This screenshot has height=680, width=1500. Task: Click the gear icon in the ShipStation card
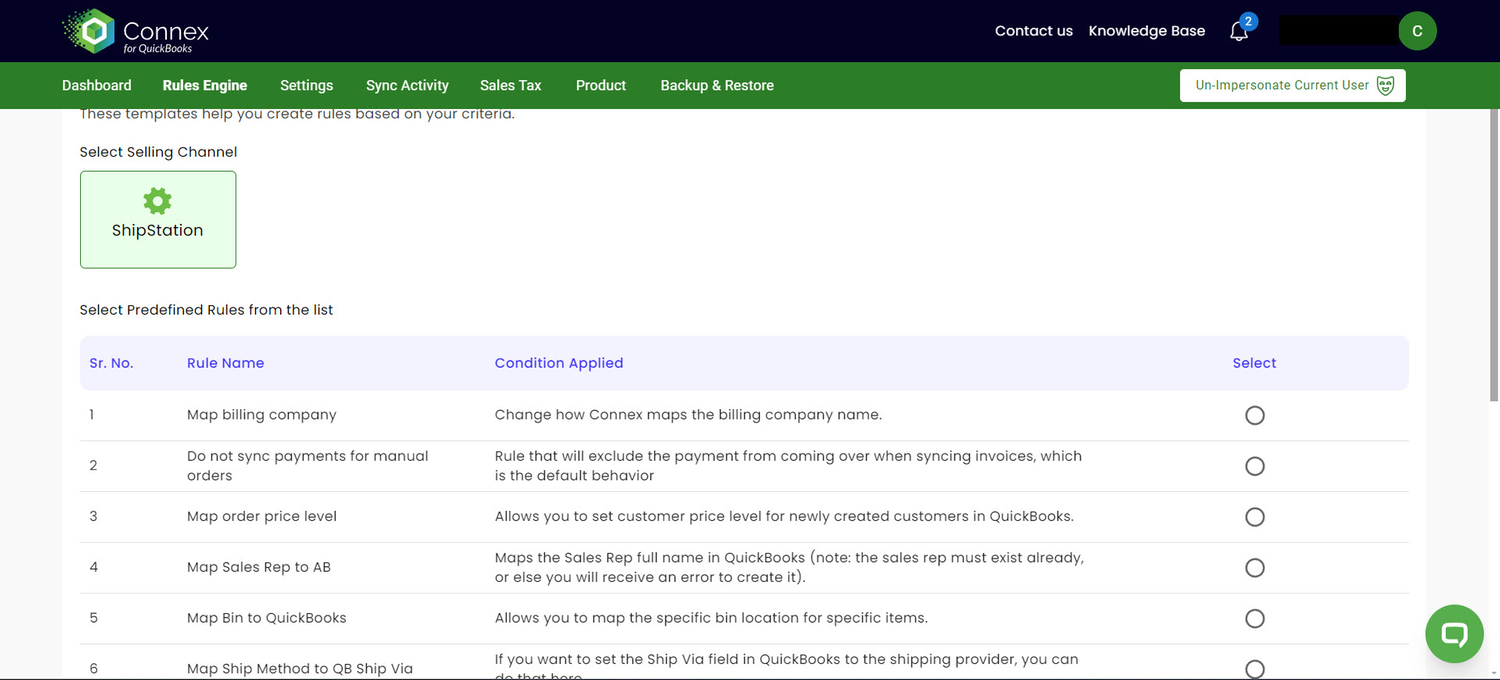(157, 201)
